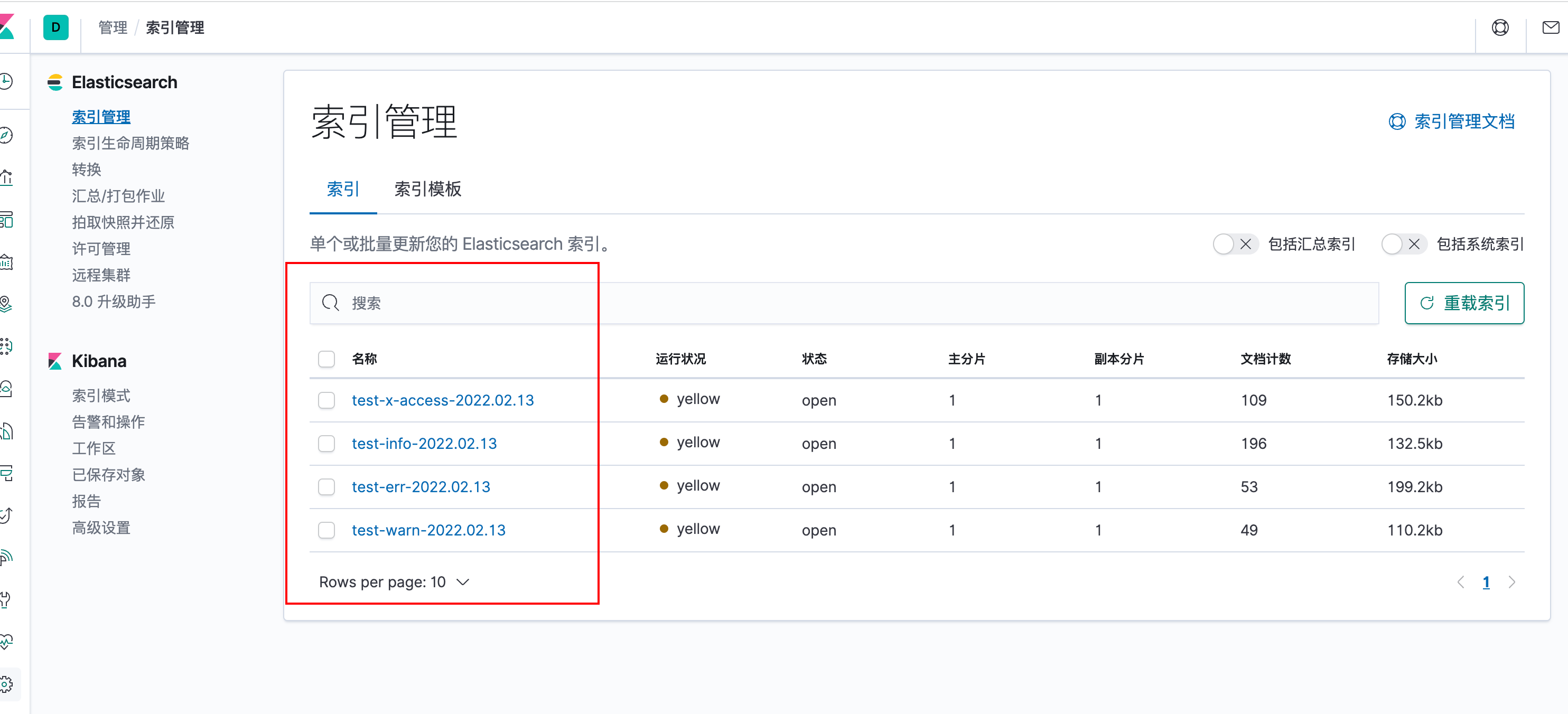1568x714 pixels.
Task: Open 8.0 升级助手 in the sidebar
Action: pyautogui.click(x=114, y=302)
